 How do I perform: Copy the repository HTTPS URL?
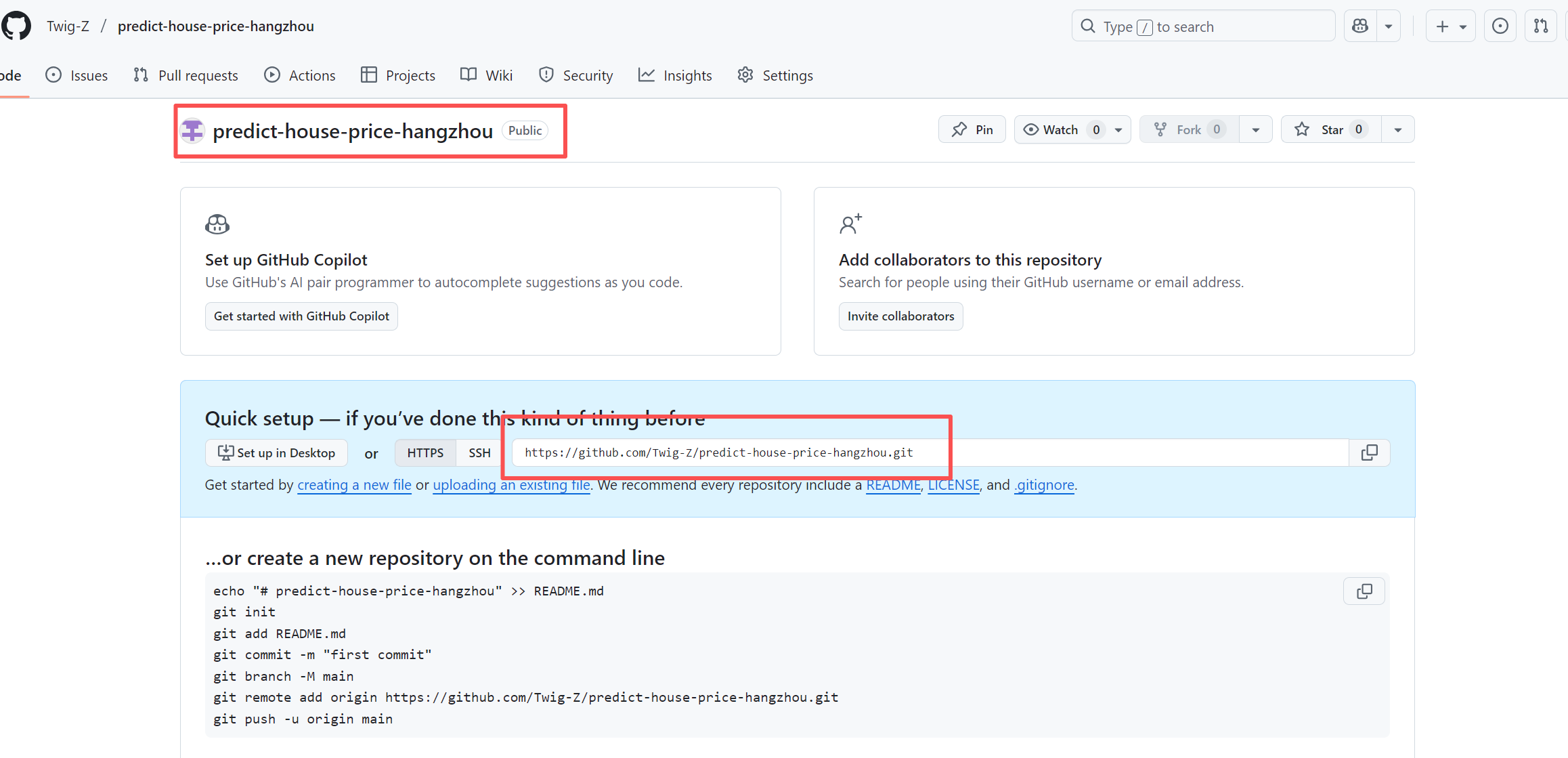[x=1369, y=452]
